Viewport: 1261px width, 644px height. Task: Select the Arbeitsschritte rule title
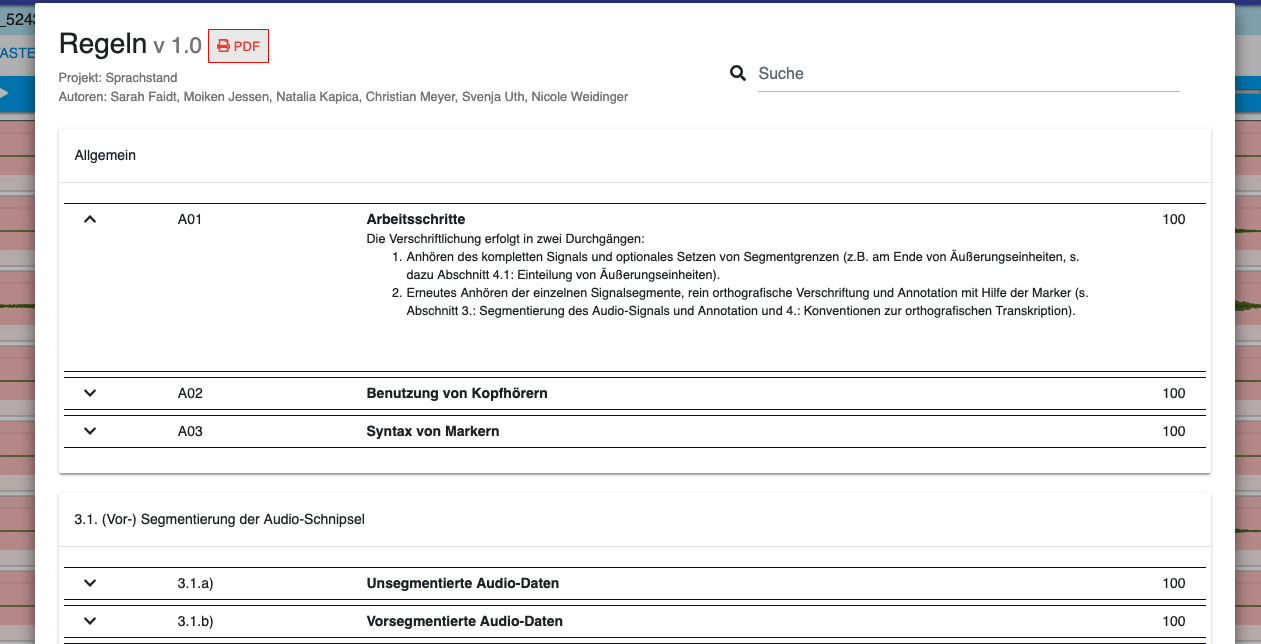point(416,219)
